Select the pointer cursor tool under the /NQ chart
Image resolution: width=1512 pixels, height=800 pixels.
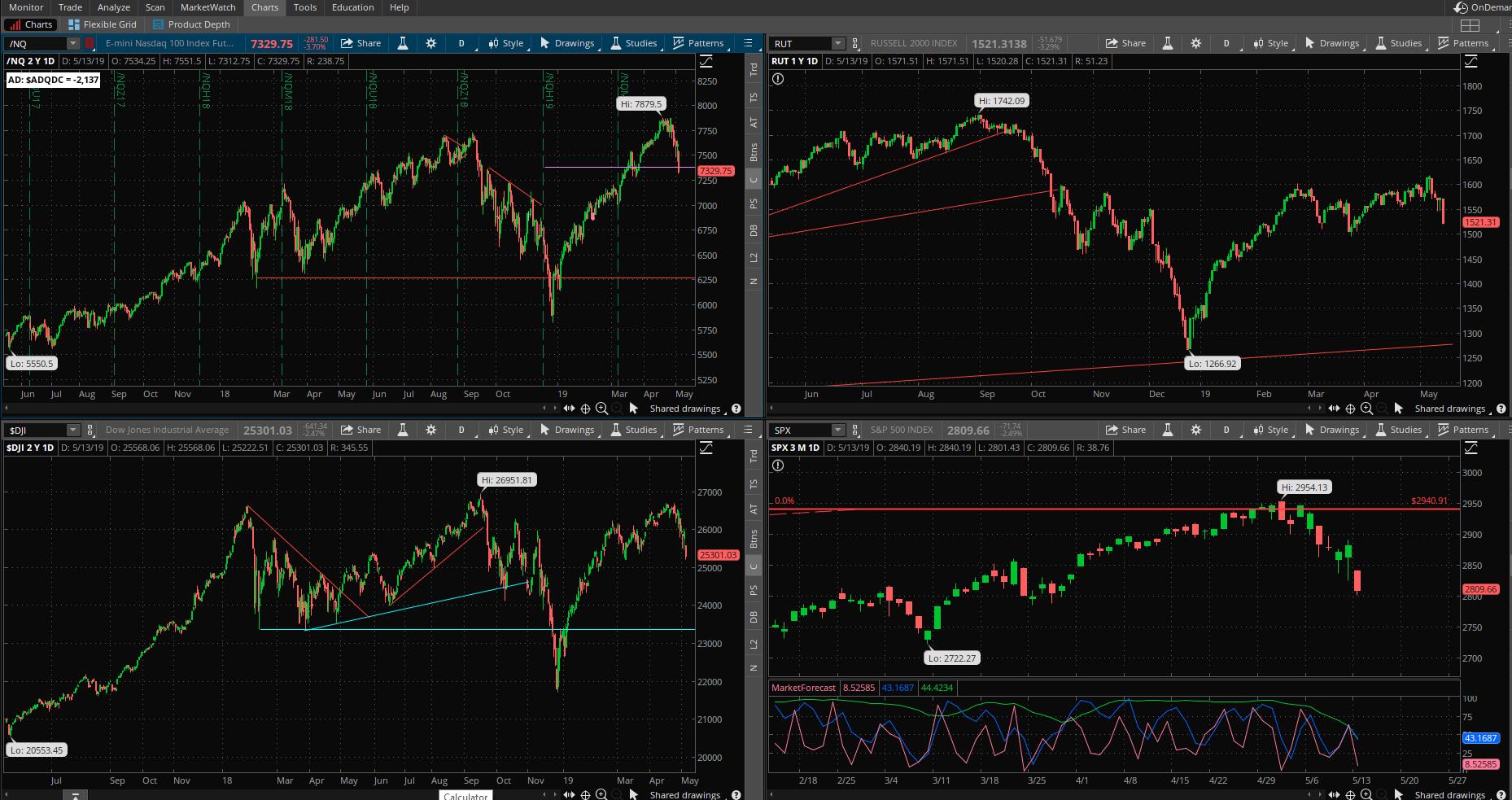pyautogui.click(x=634, y=409)
